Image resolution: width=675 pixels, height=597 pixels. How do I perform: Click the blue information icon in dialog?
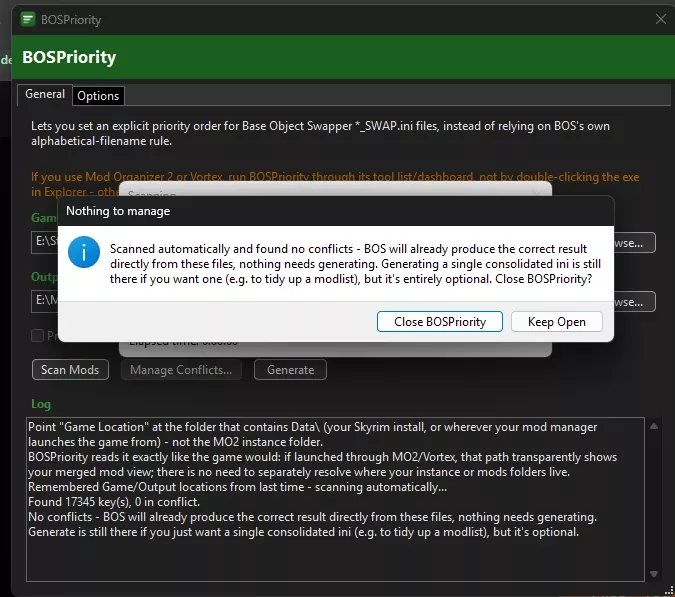tap(84, 252)
